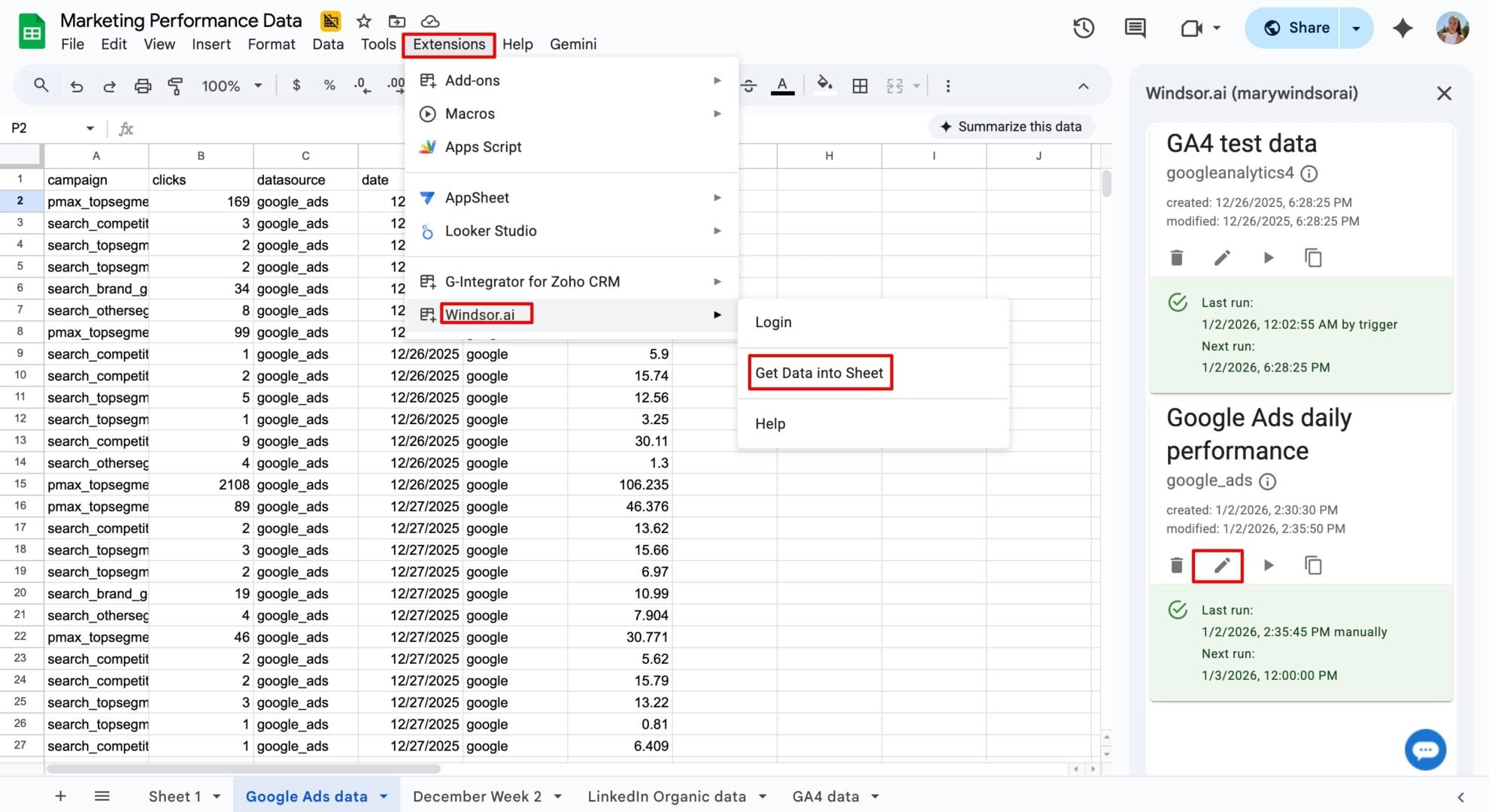Delete the Google Ads daily performance query
The image size is (1489, 812).
coord(1177,565)
